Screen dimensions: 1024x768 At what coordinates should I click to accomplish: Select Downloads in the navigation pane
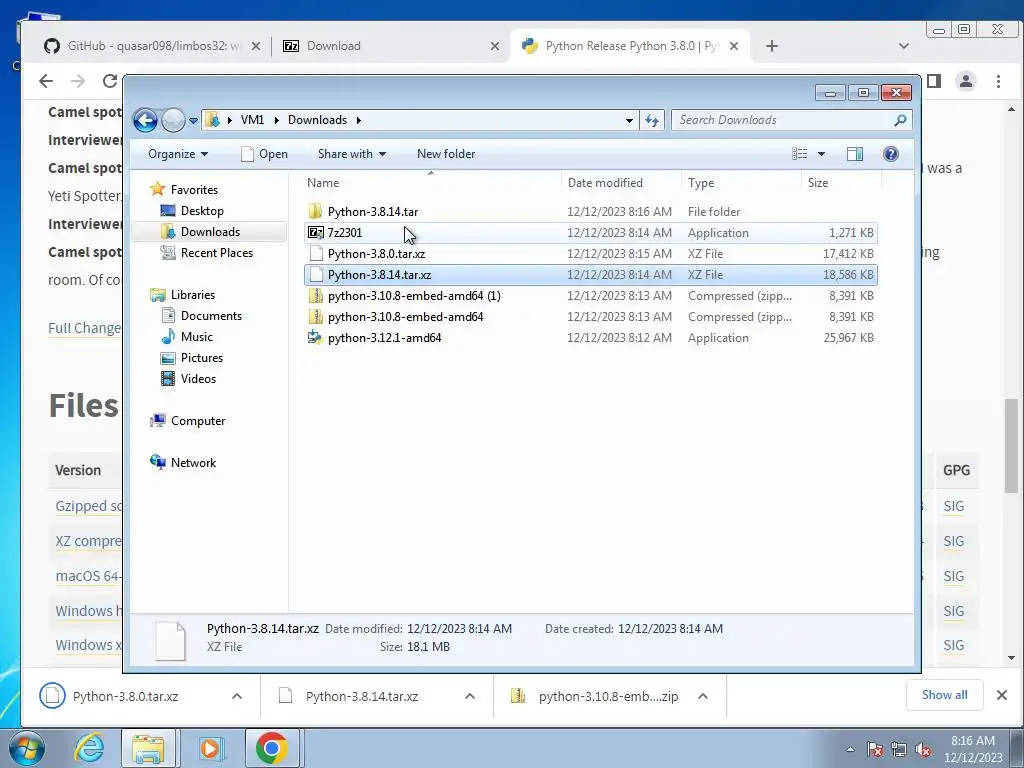pos(210,232)
